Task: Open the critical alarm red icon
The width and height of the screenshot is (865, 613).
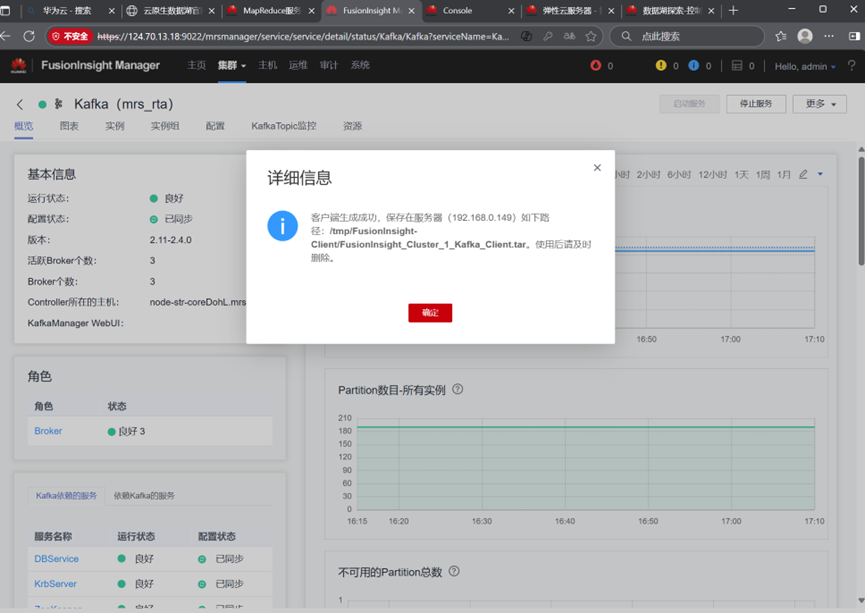Action: pos(595,66)
